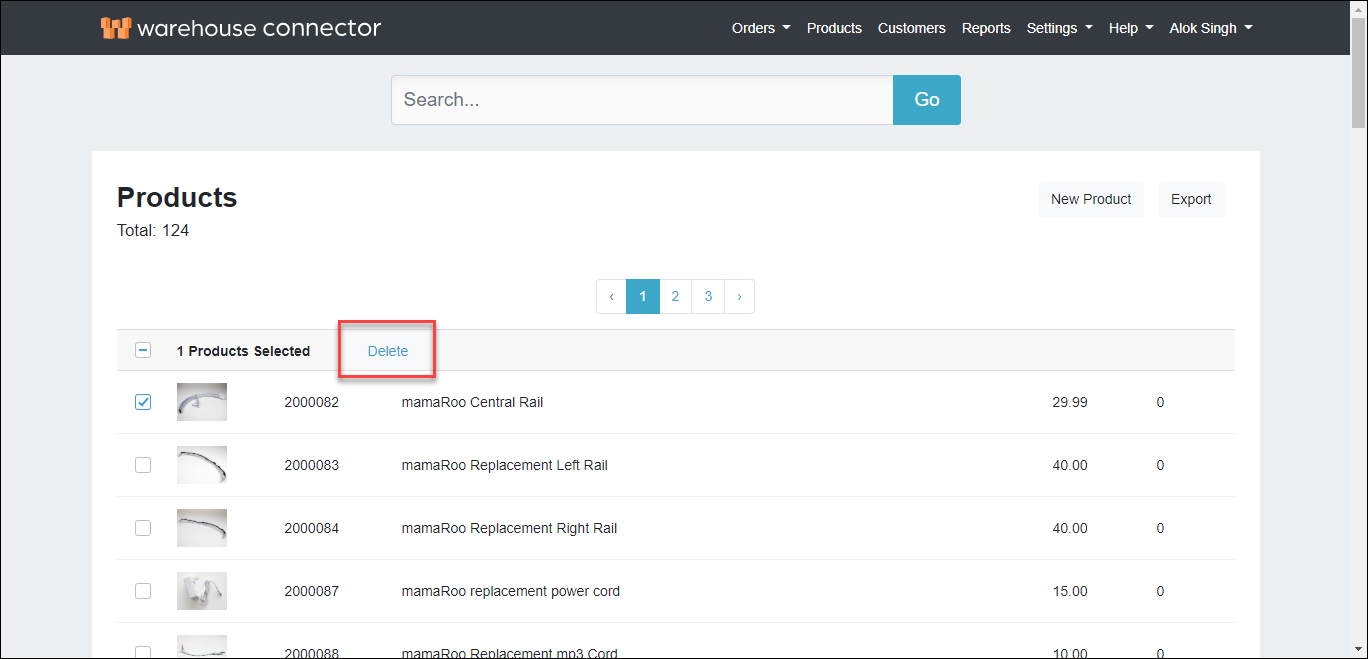1368x659 pixels.
Task: Delete the selected products
Action: click(388, 351)
